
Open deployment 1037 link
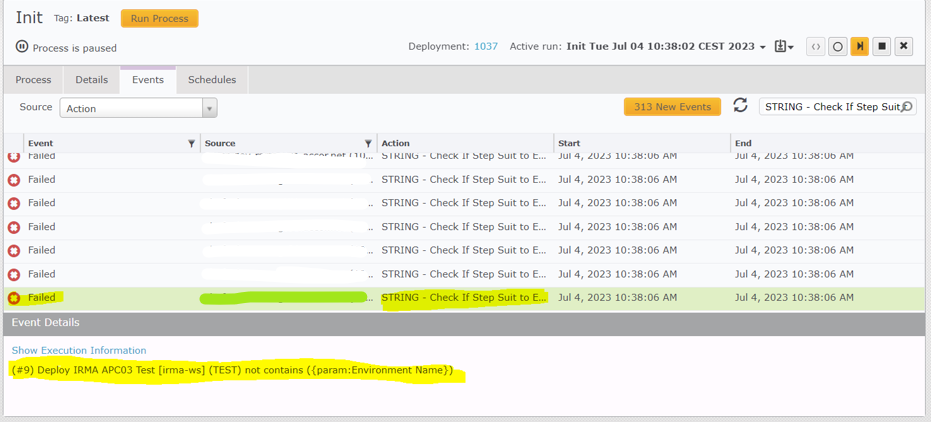(x=485, y=47)
